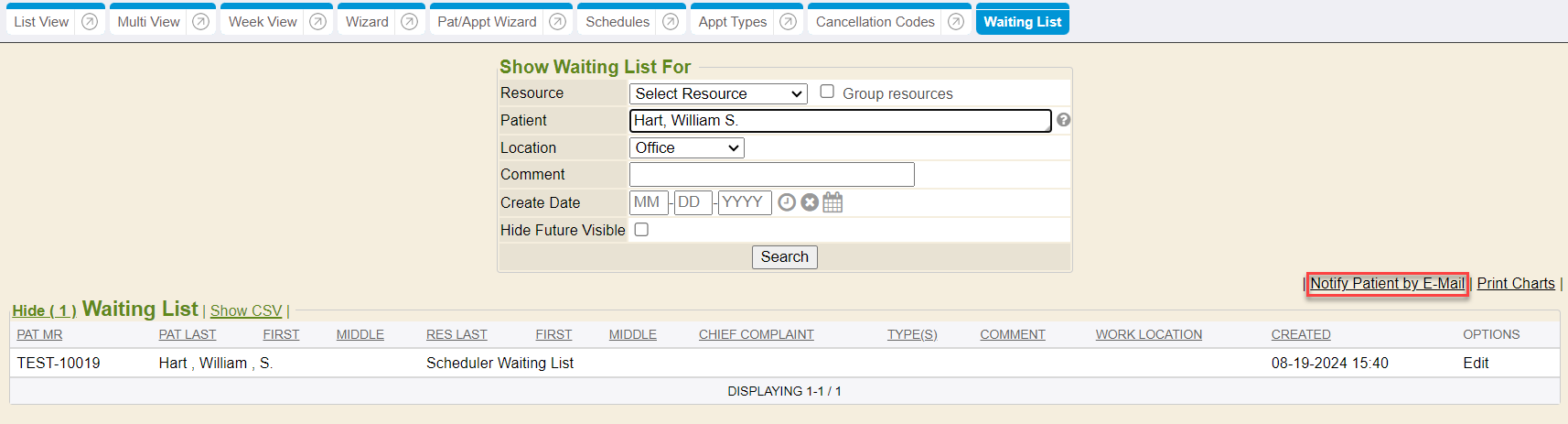Screen dimensions: 1568x424
Task: Toggle the Hide Future Visible checkbox
Action: (x=641, y=230)
